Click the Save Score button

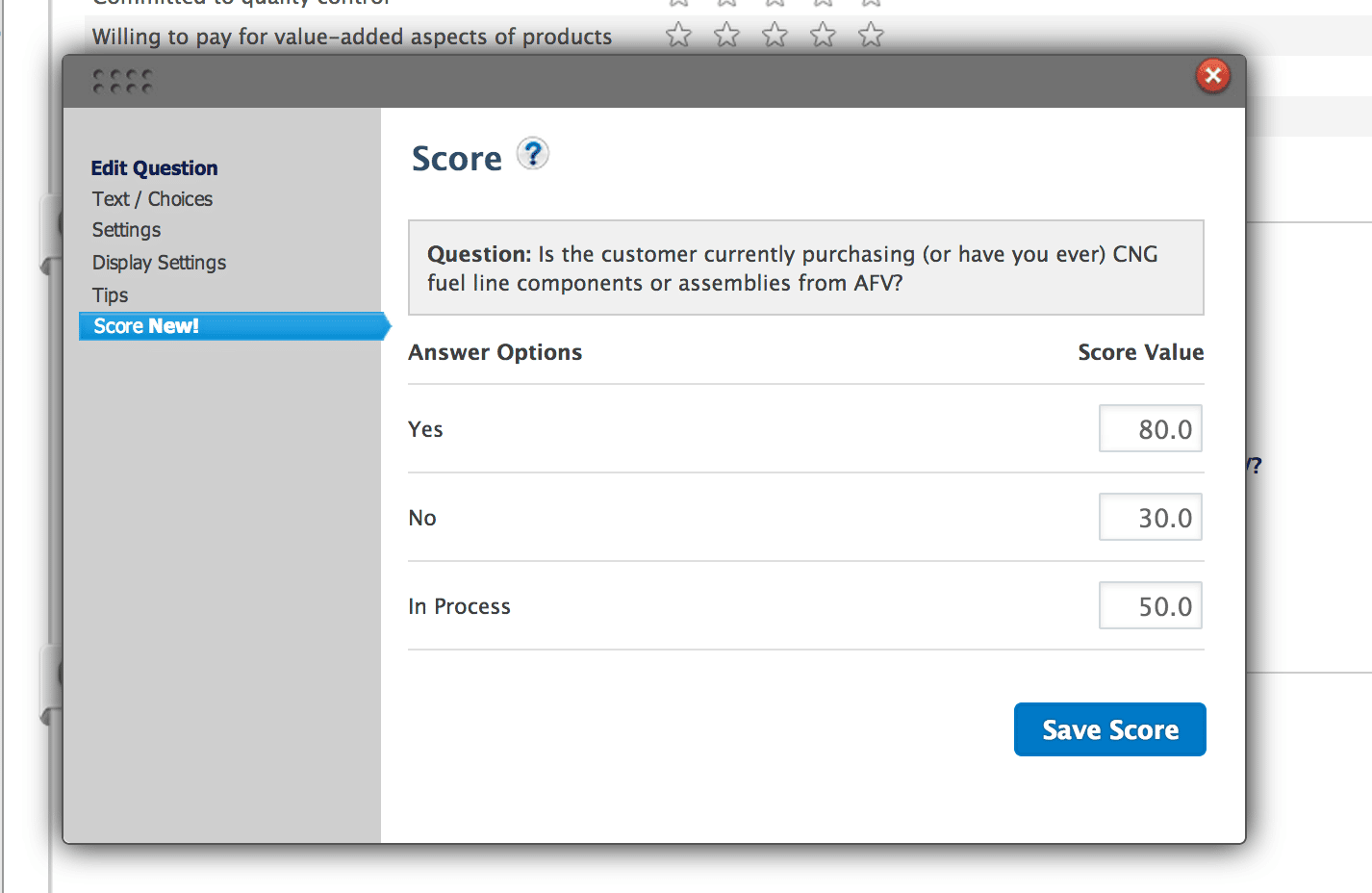(x=1109, y=729)
